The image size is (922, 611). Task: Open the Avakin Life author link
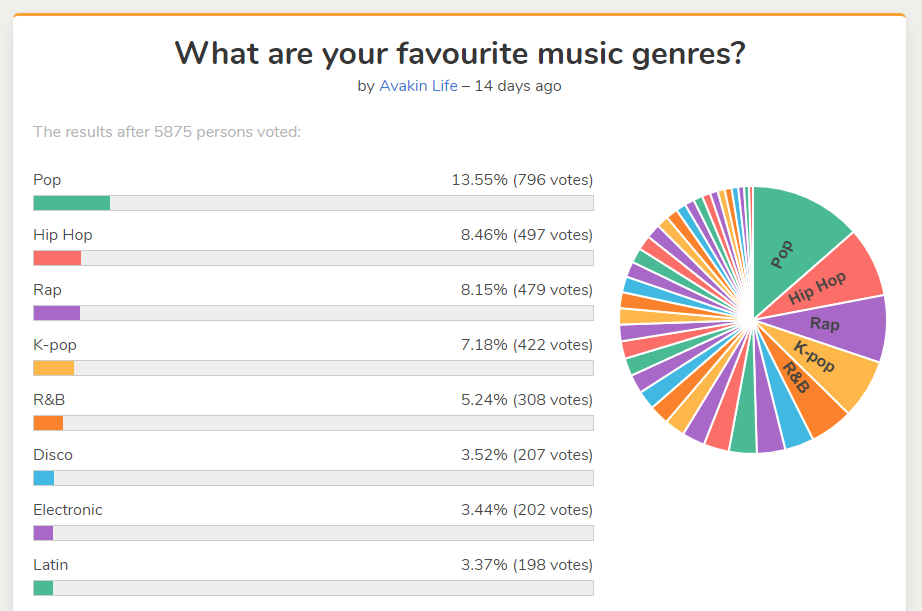418,86
